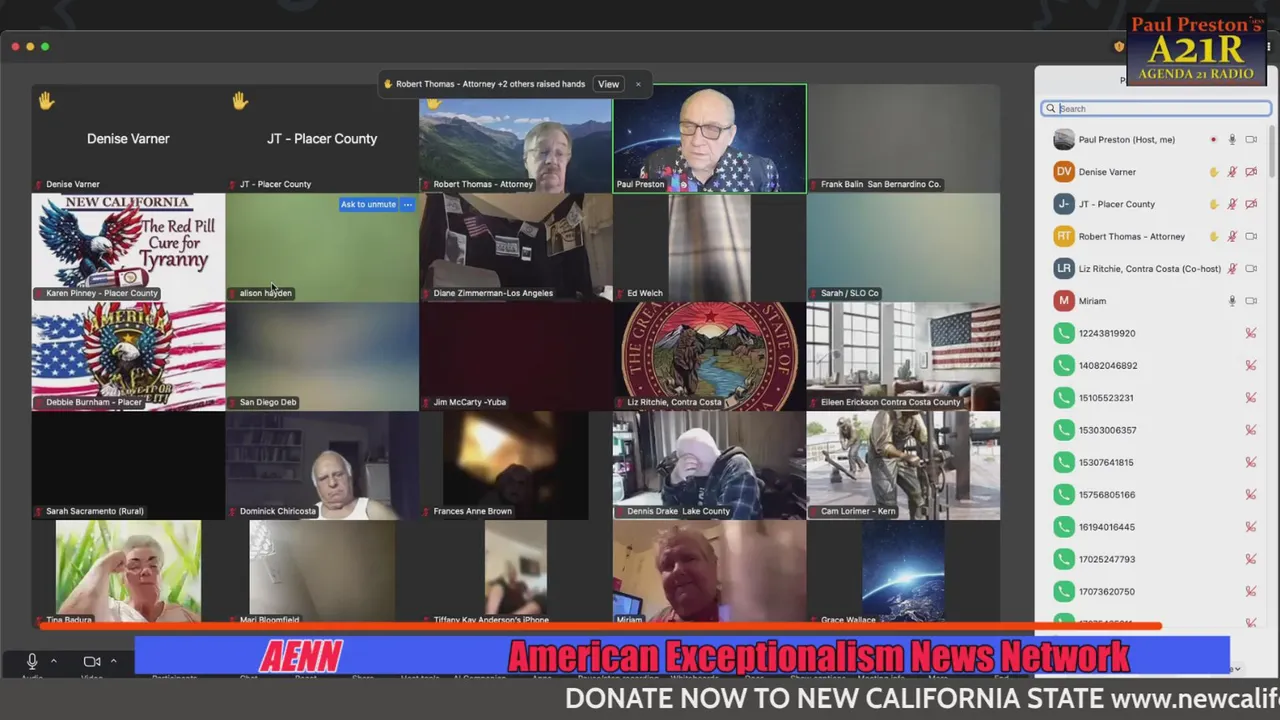Viewport: 1280px width, 720px height.
Task: Click raised hand icon on JT - Placer County tile
Action: tap(240, 101)
